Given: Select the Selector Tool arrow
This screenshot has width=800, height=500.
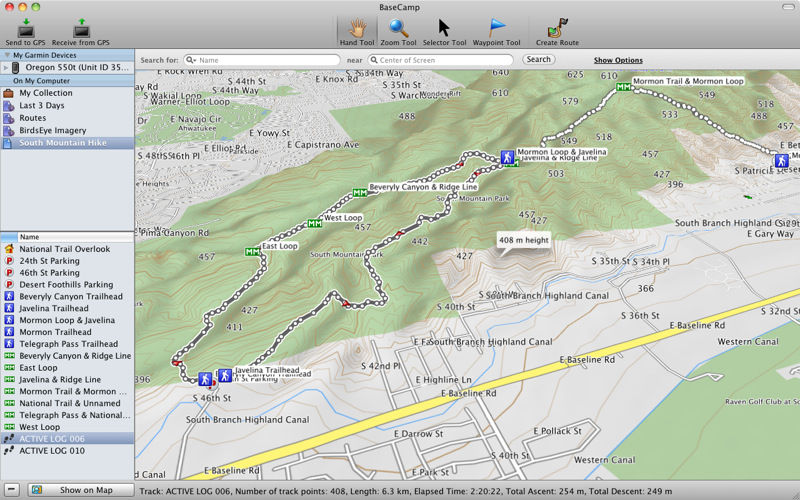Looking at the screenshot, I should [x=444, y=28].
